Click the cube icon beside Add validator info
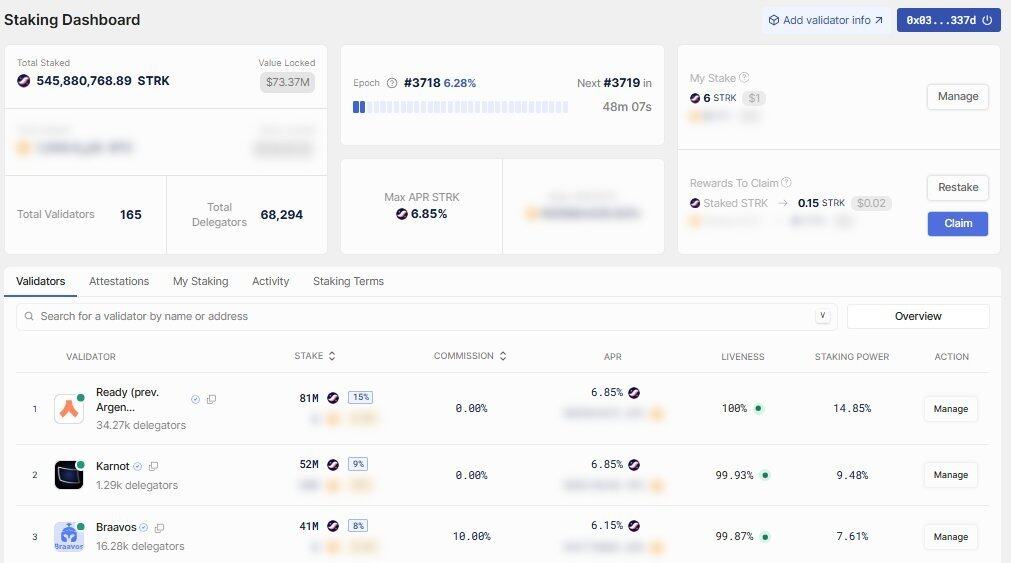 [774, 20]
